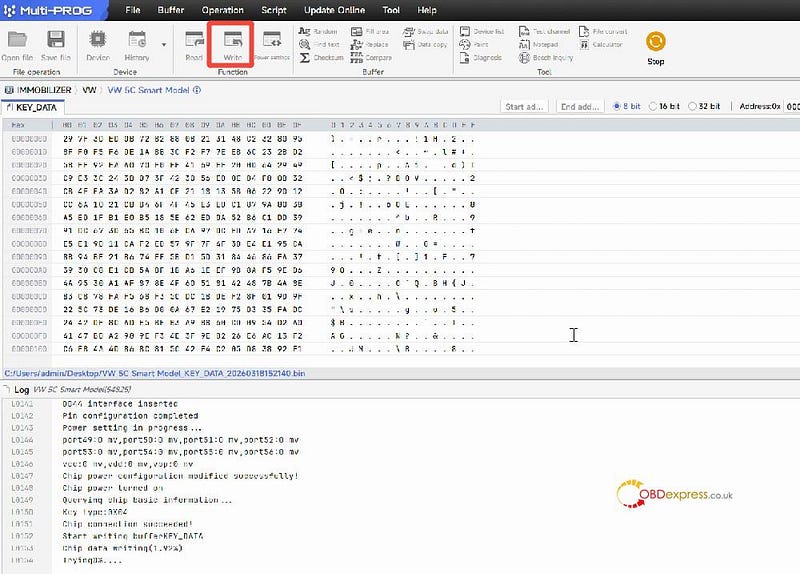Select log line 'Pin configuration completed'
Screen dimensions: 800x574
click(130, 416)
